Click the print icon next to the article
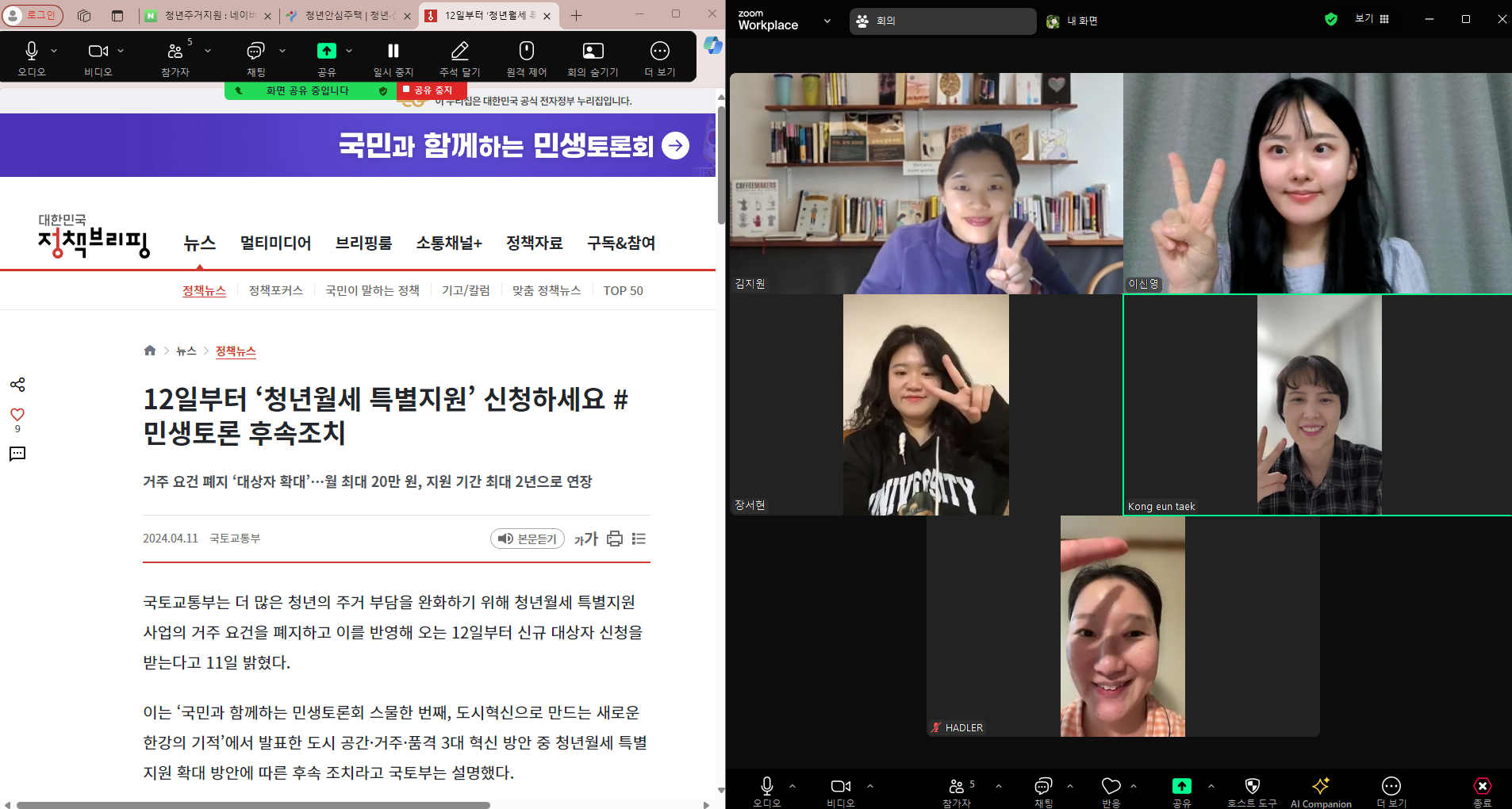The height and width of the screenshot is (809, 1512). pos(614,539)
